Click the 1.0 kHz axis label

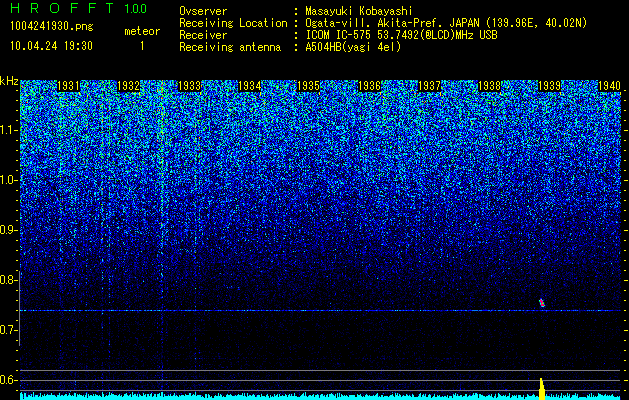coord(8,181)
